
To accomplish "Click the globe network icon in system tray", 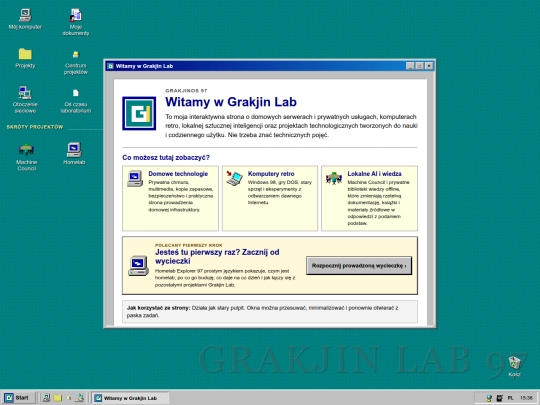I will click(x=489, y=398).
